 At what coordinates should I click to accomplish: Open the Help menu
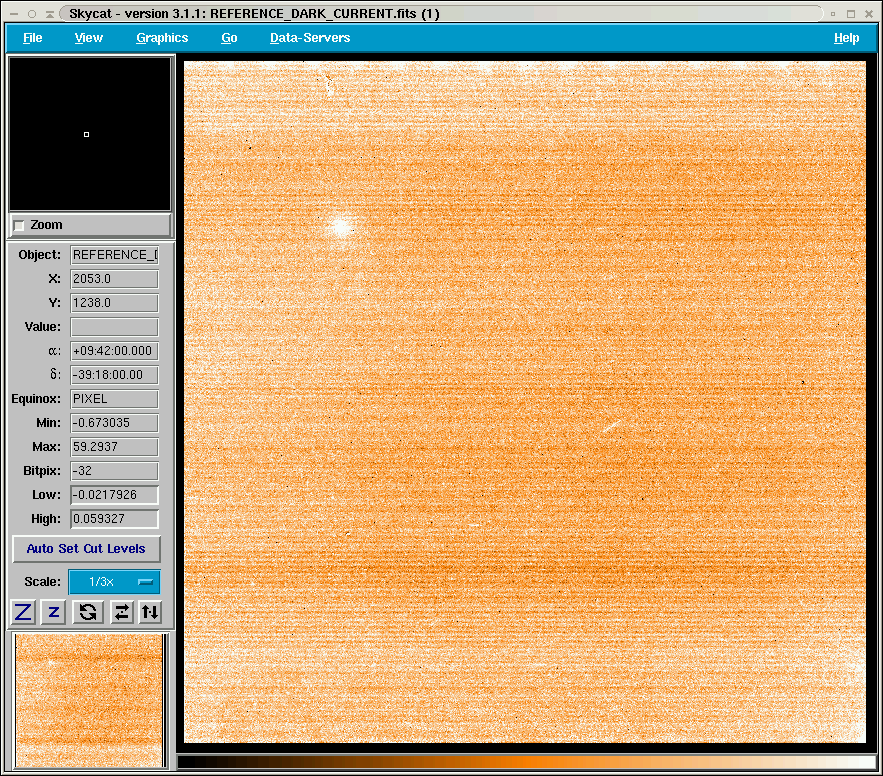[x=846, y=38]
